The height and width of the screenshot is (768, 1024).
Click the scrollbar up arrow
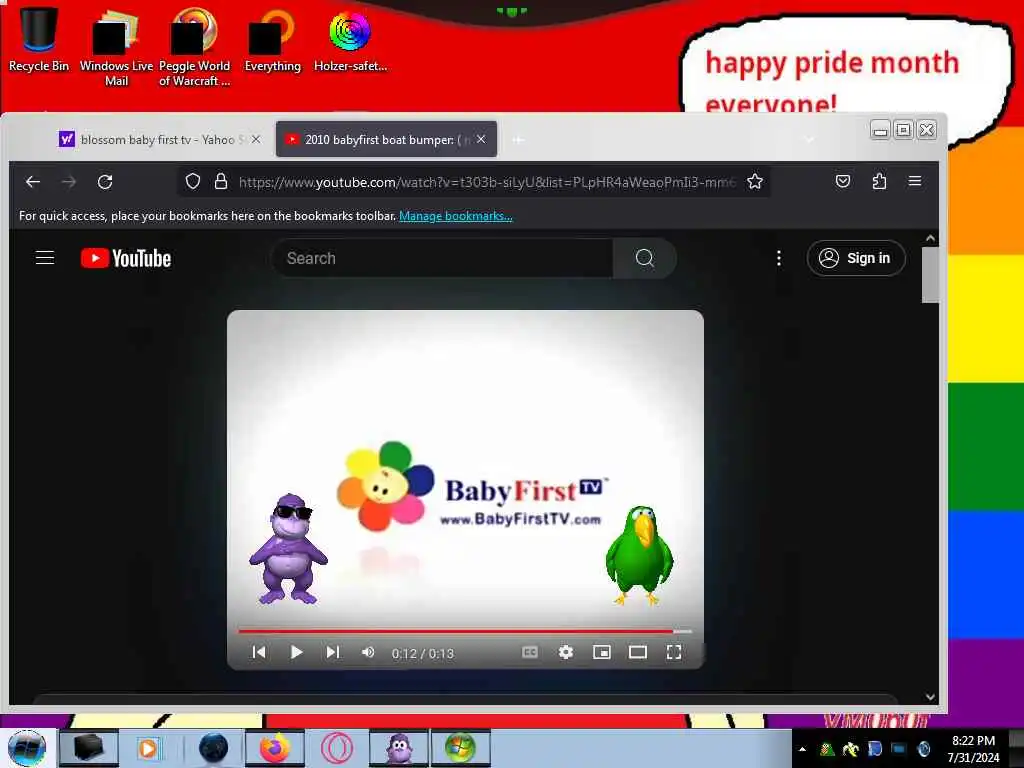point(930,238)
